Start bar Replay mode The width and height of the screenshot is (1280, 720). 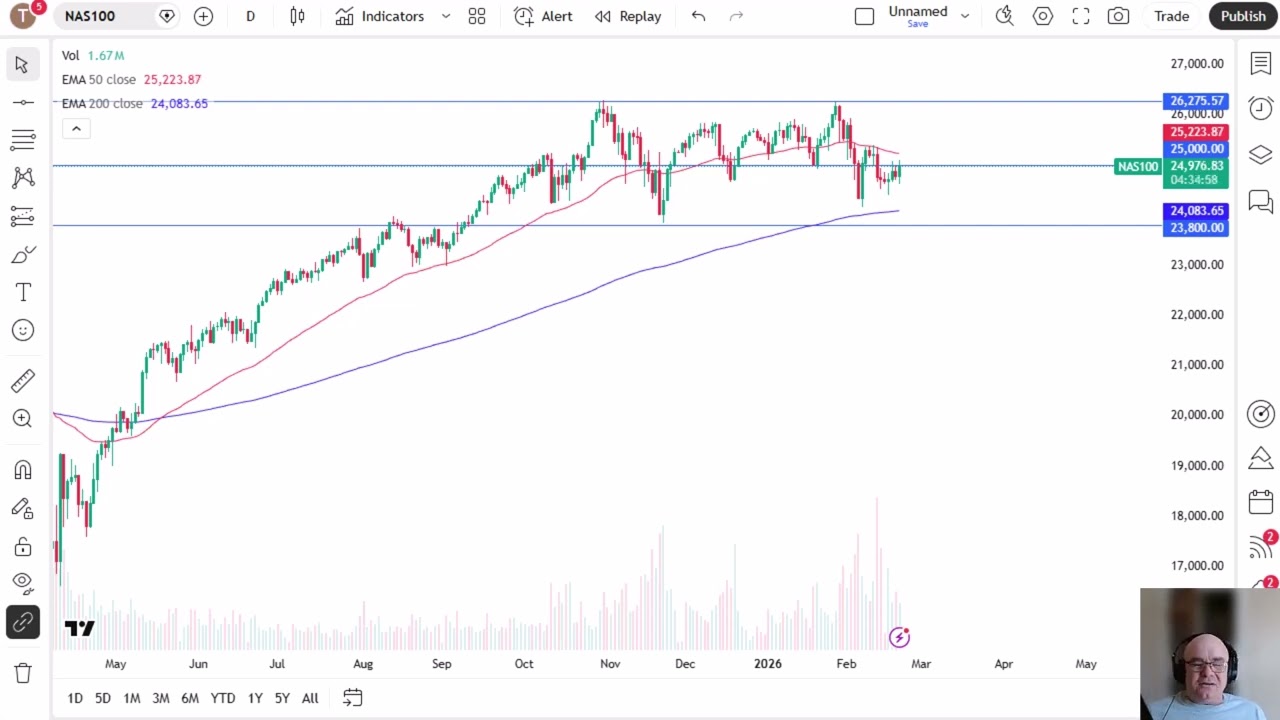click(628, 16)
